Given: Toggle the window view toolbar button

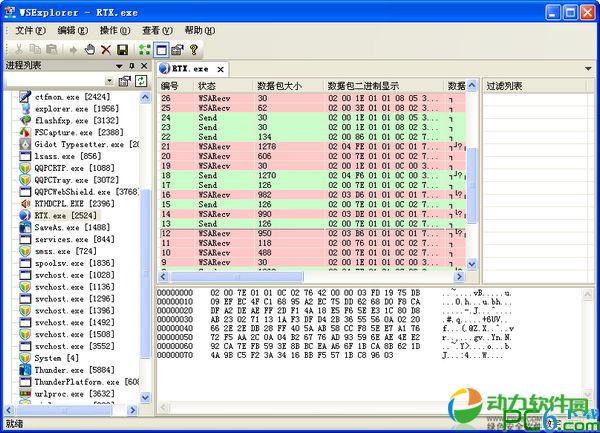Looking at the screenshot, I should click(x=161, y=49).
